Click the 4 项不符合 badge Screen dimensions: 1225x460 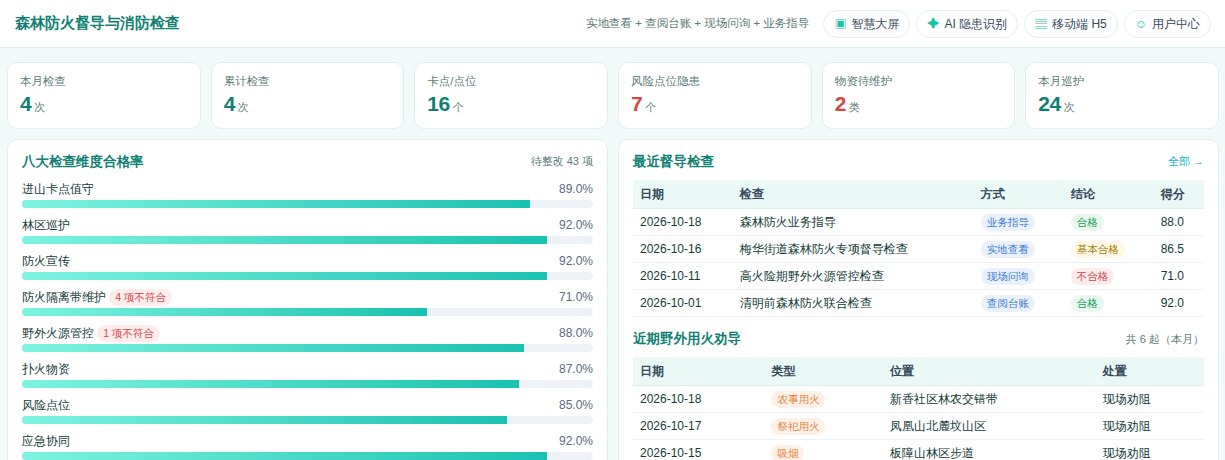141,297
